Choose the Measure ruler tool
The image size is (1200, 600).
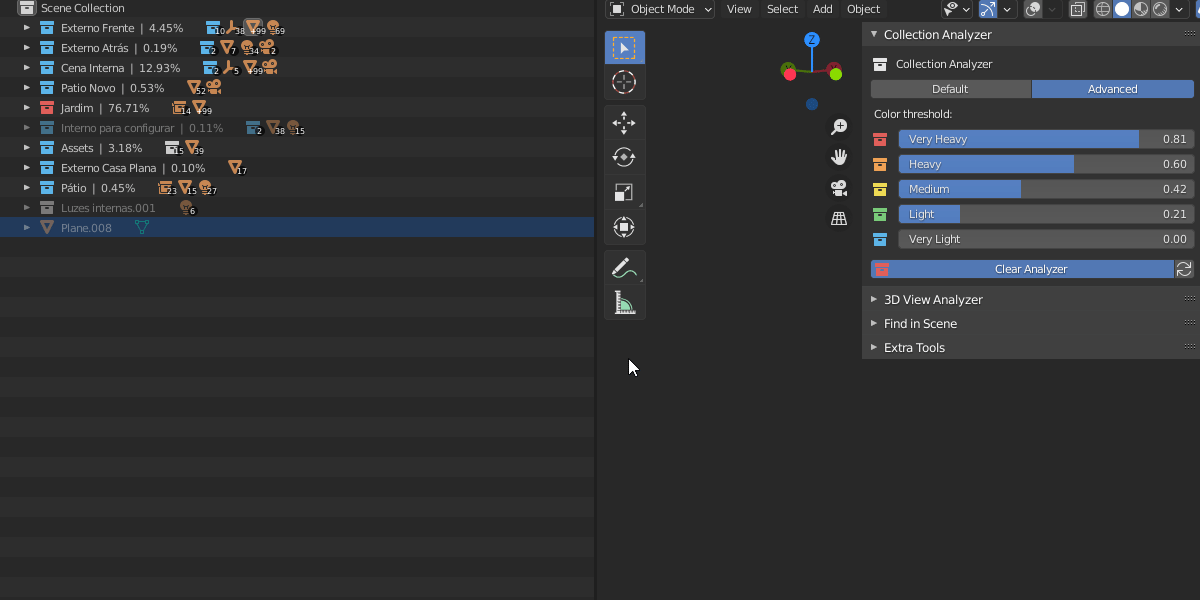point(624,302)
